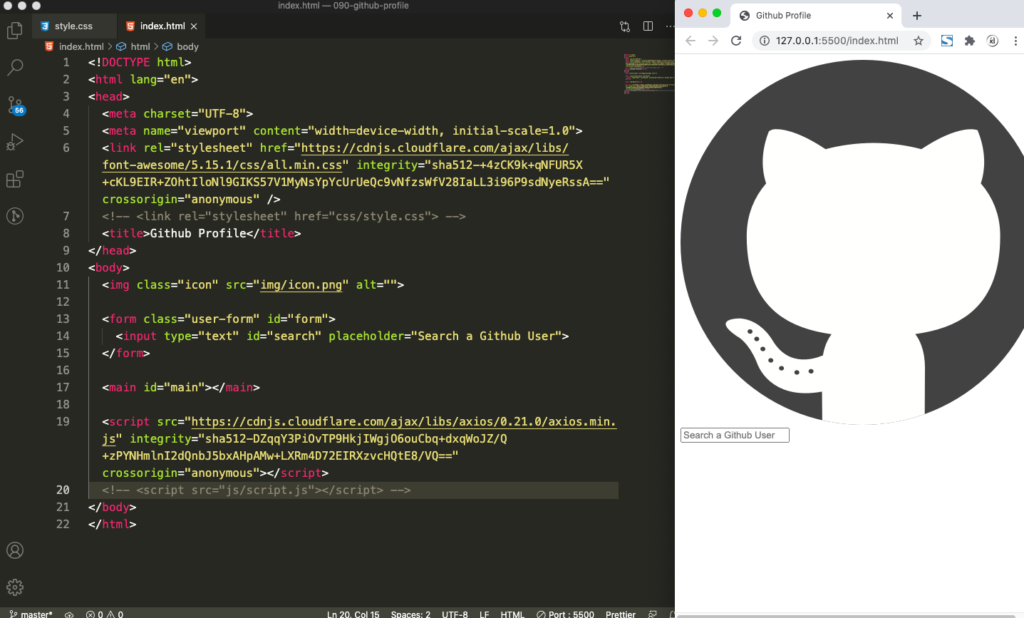Click the Split Editor icon
1024x618 pixels.
[x=648, y=26]
